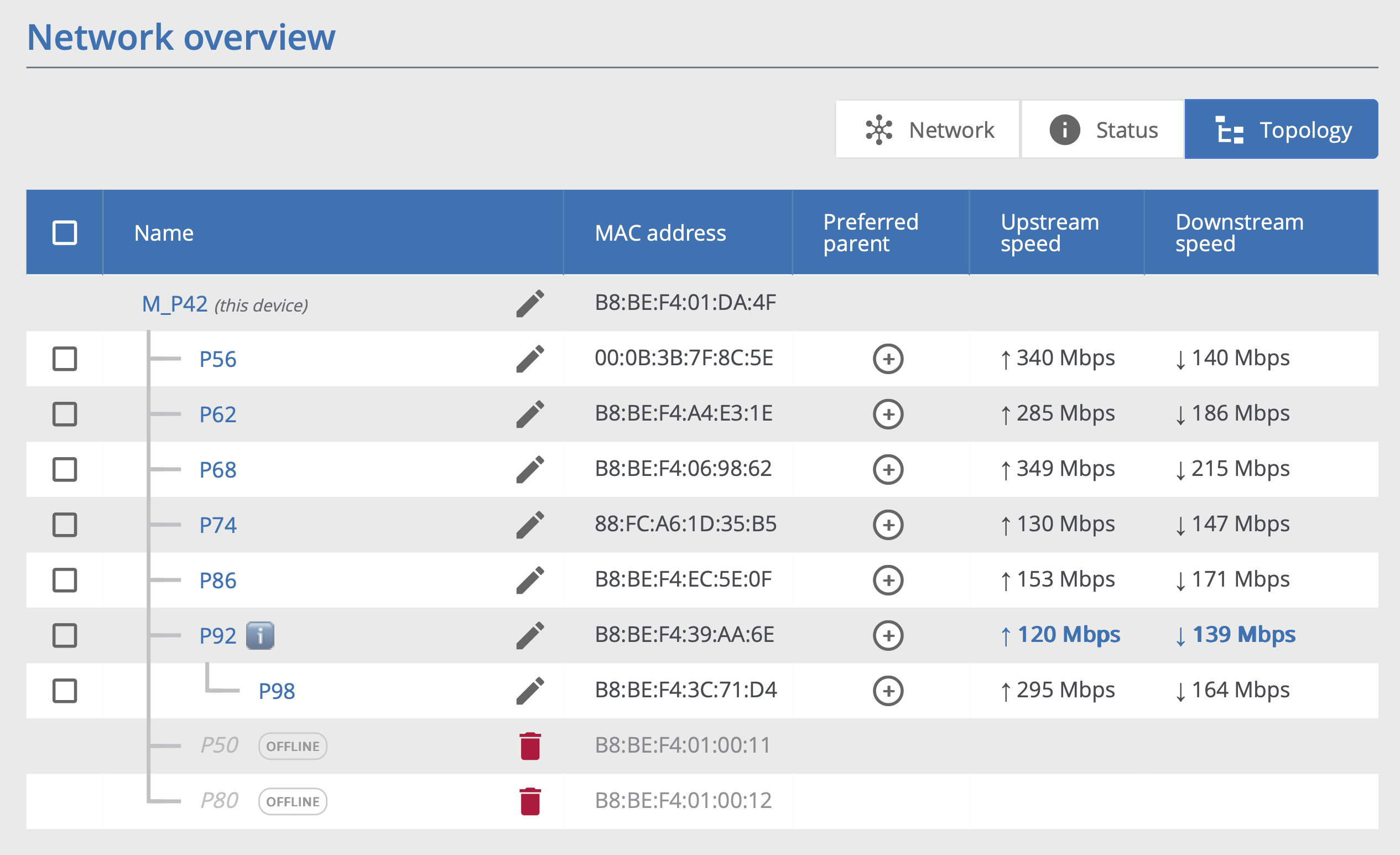Select all devices with header checkbox

(65, 232)
